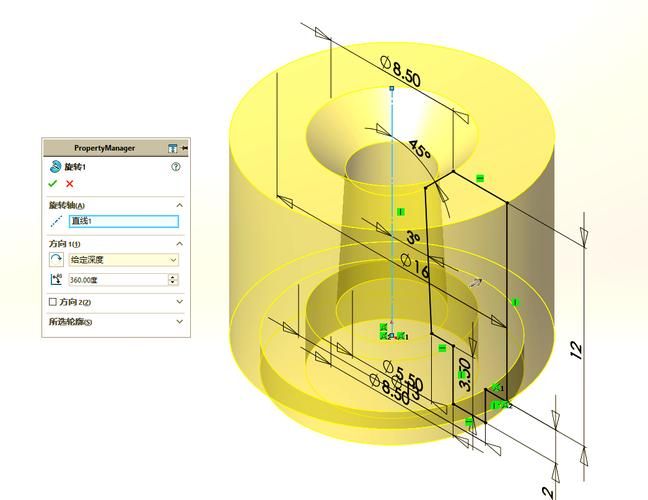Viewport: 648px width, 500px height.
Task: Click the PropertyManager panel layout icon
Action: (x=173, y=148)
